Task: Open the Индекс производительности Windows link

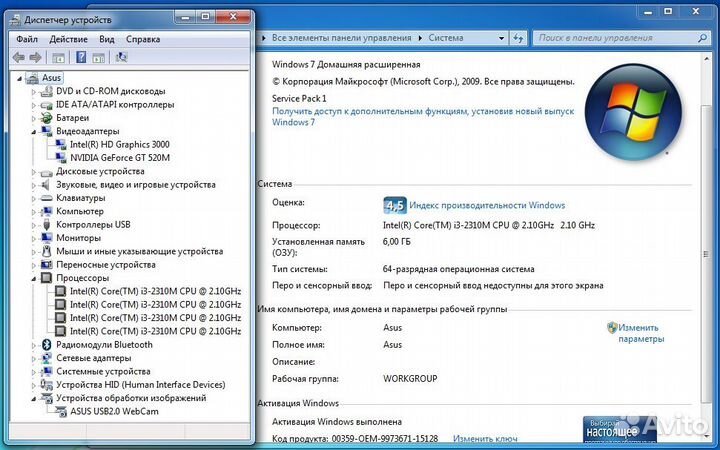Action: click(487, 205)
